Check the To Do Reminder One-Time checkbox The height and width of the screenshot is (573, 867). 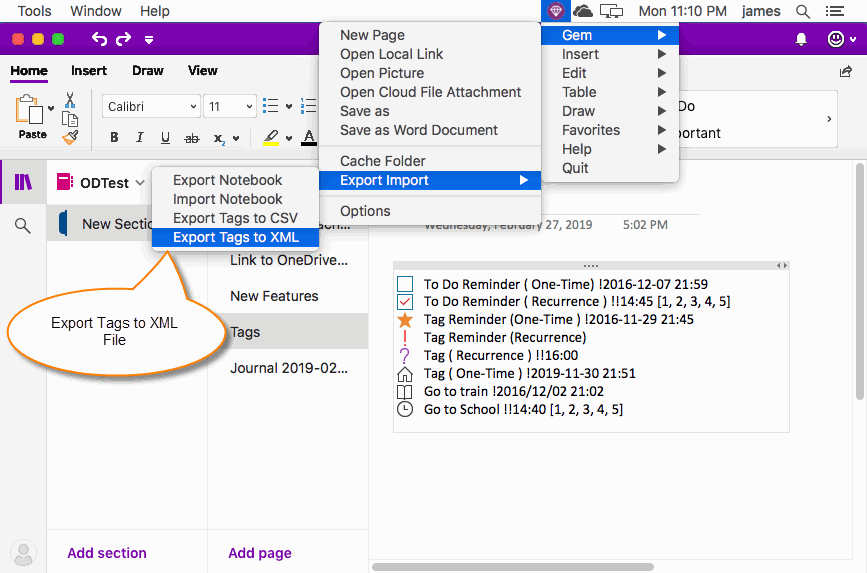405,284
